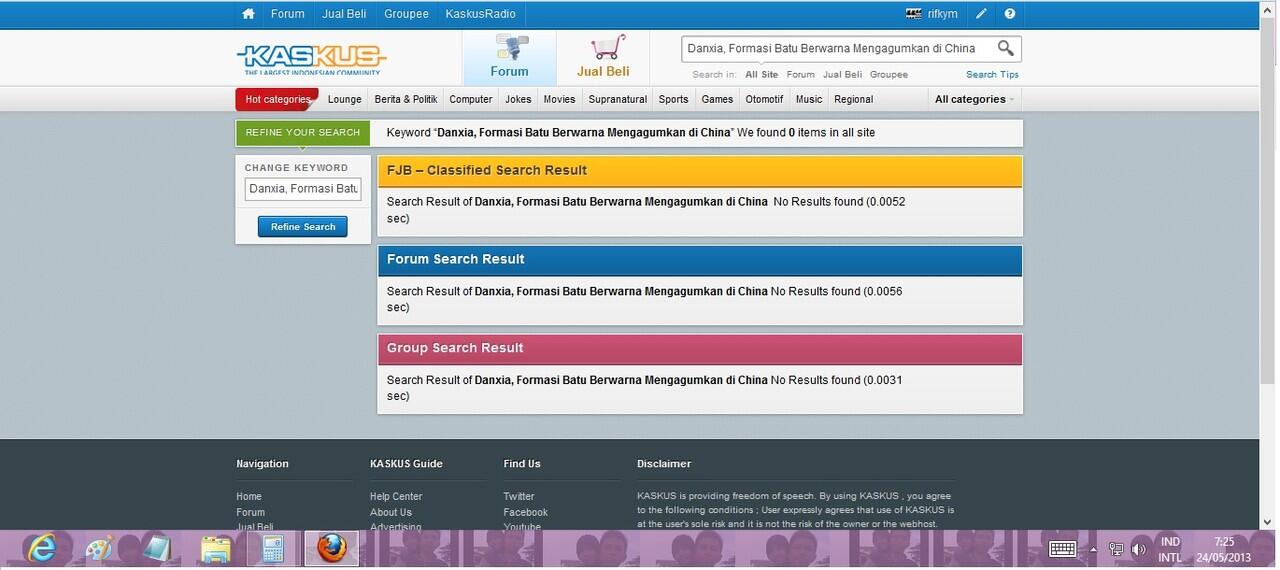Open Home footer link
Screen dimensions: 1280x570
(249, 496)
